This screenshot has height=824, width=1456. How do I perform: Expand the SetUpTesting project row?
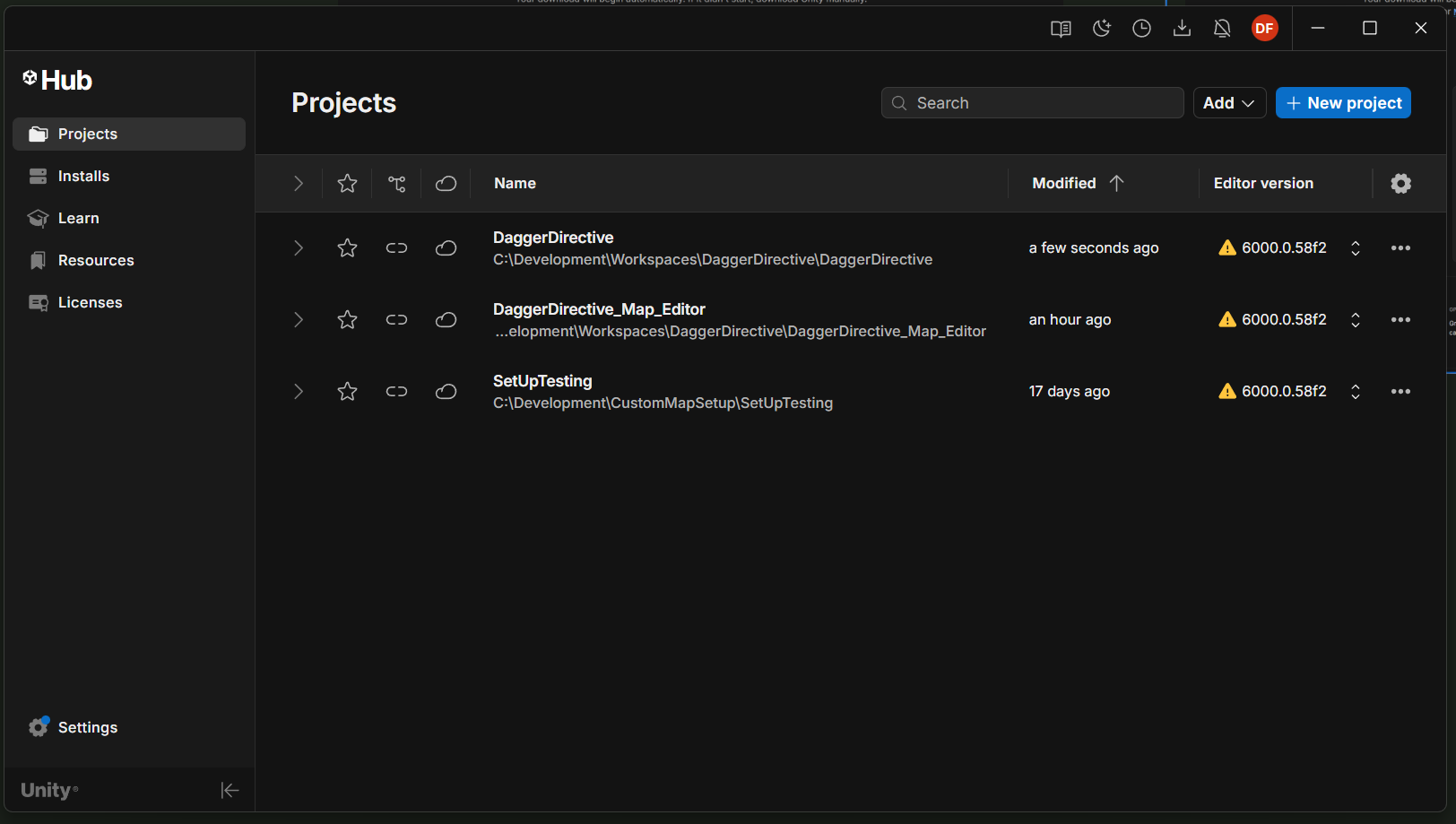coord(299,392)
